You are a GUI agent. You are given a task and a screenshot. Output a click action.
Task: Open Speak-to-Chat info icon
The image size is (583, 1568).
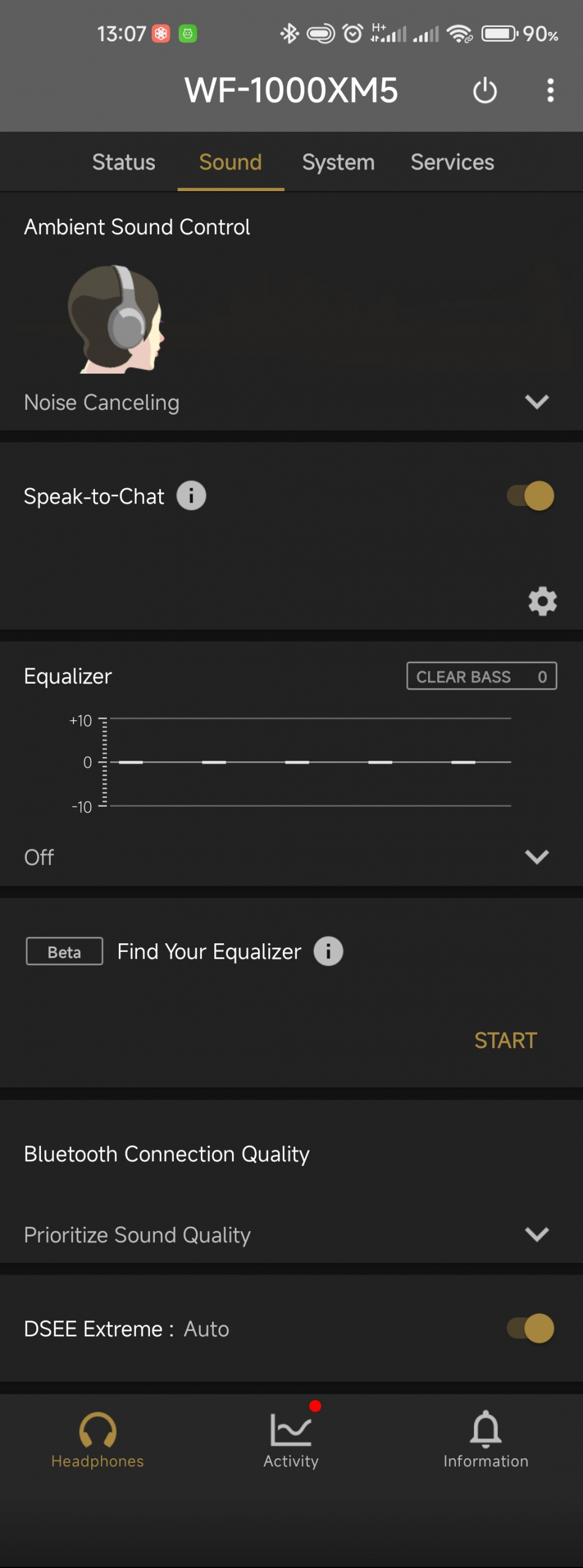coord(191,496)
